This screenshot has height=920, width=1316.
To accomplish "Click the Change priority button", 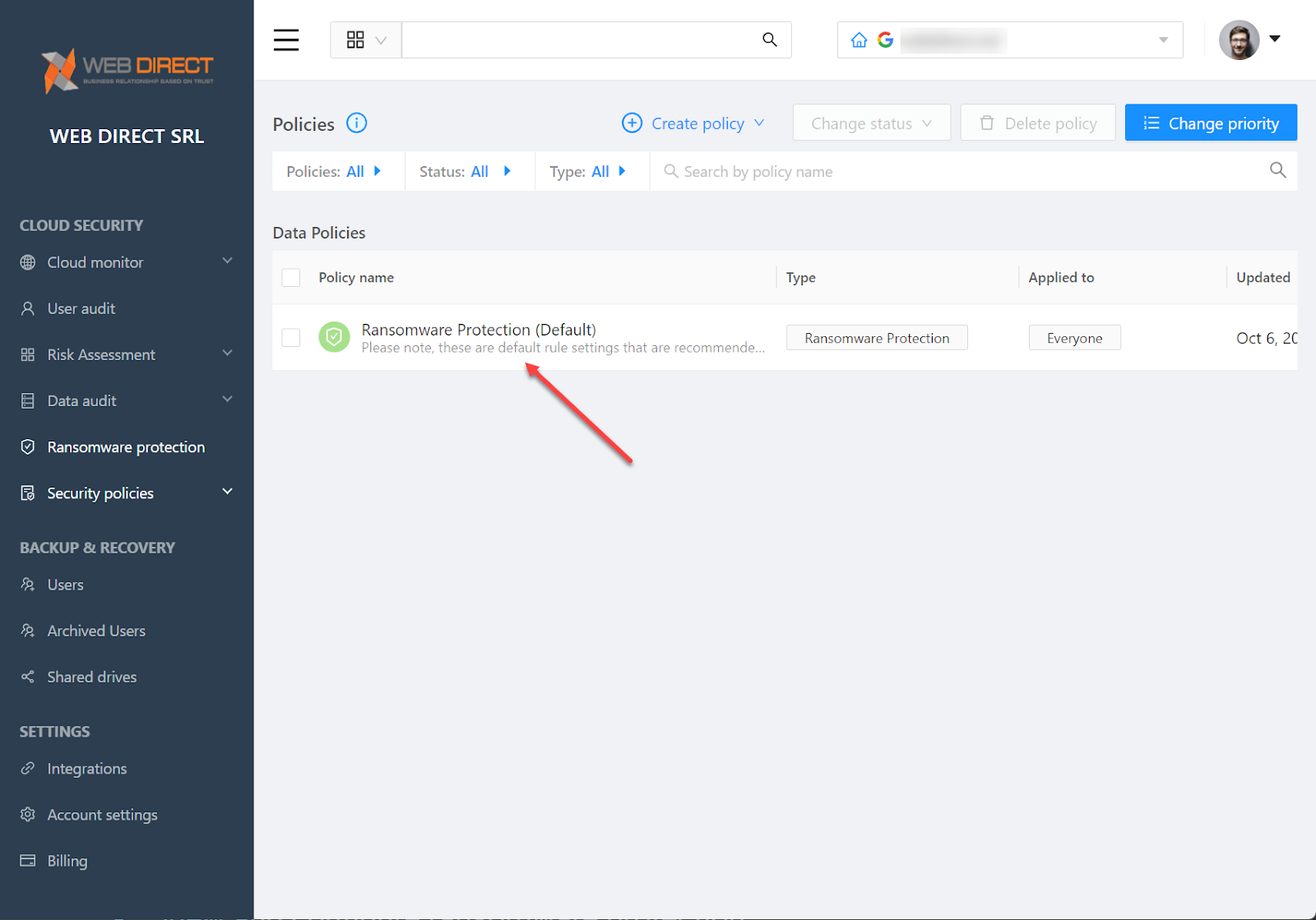I will [x=1210, y=123].
